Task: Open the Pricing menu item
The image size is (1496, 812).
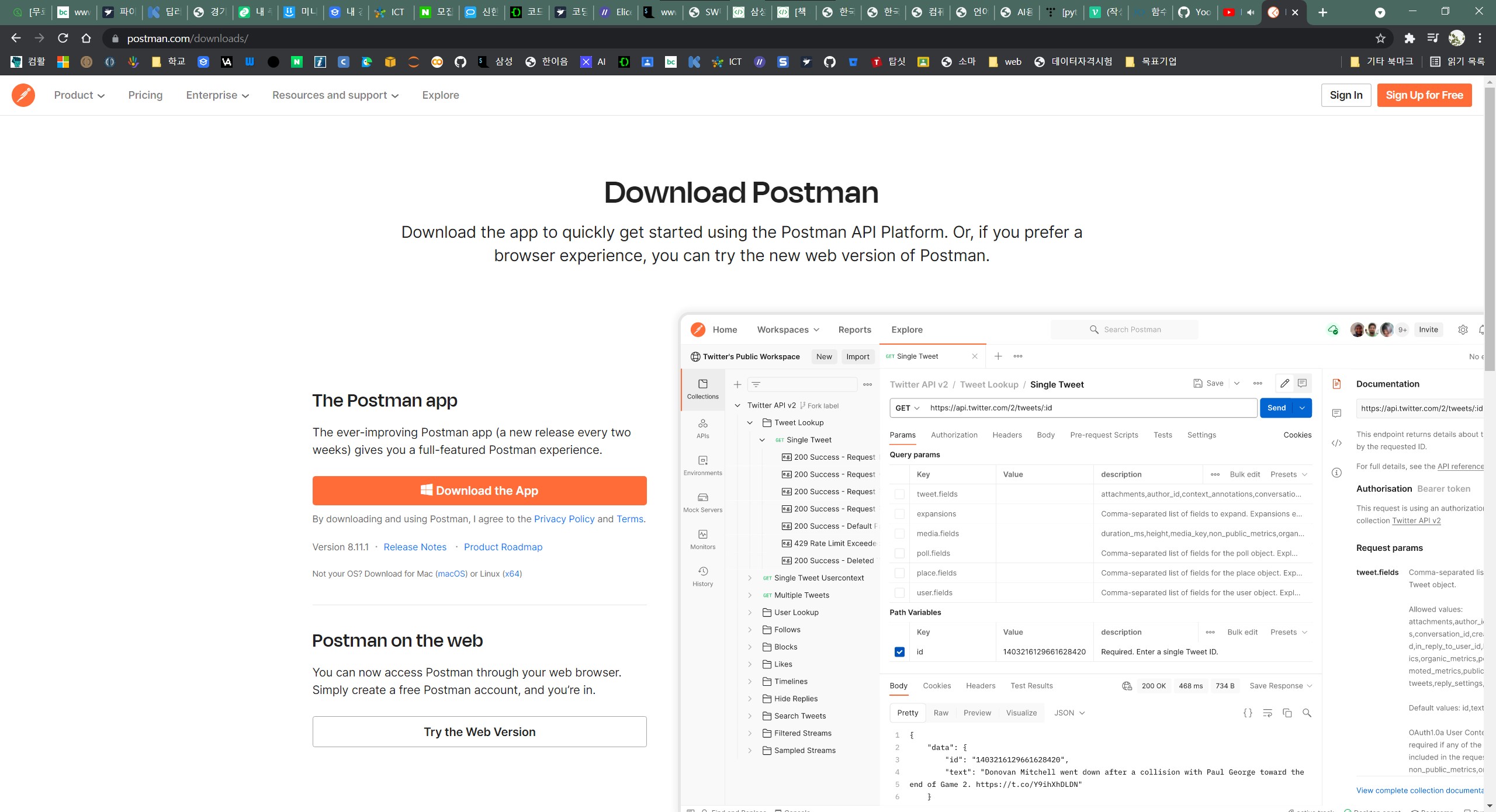Action: pyautogui.click(x=146, y=95)
